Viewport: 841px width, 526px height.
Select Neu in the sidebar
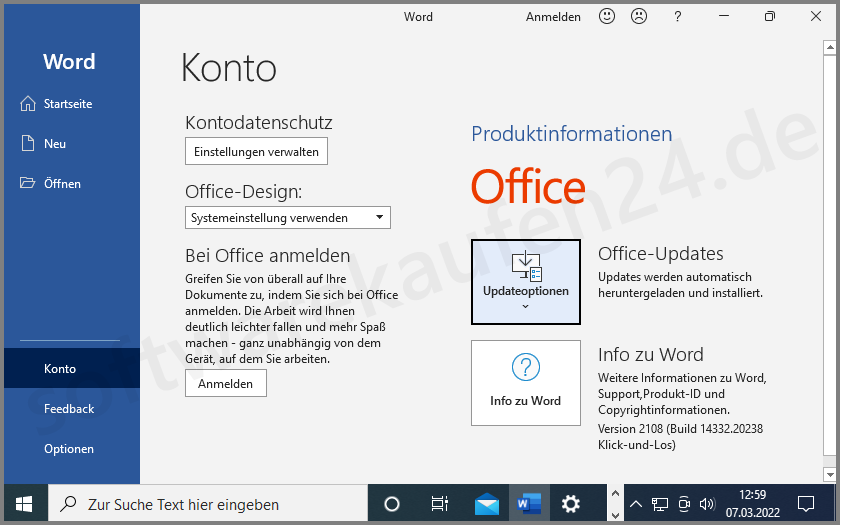pos(71,144)
